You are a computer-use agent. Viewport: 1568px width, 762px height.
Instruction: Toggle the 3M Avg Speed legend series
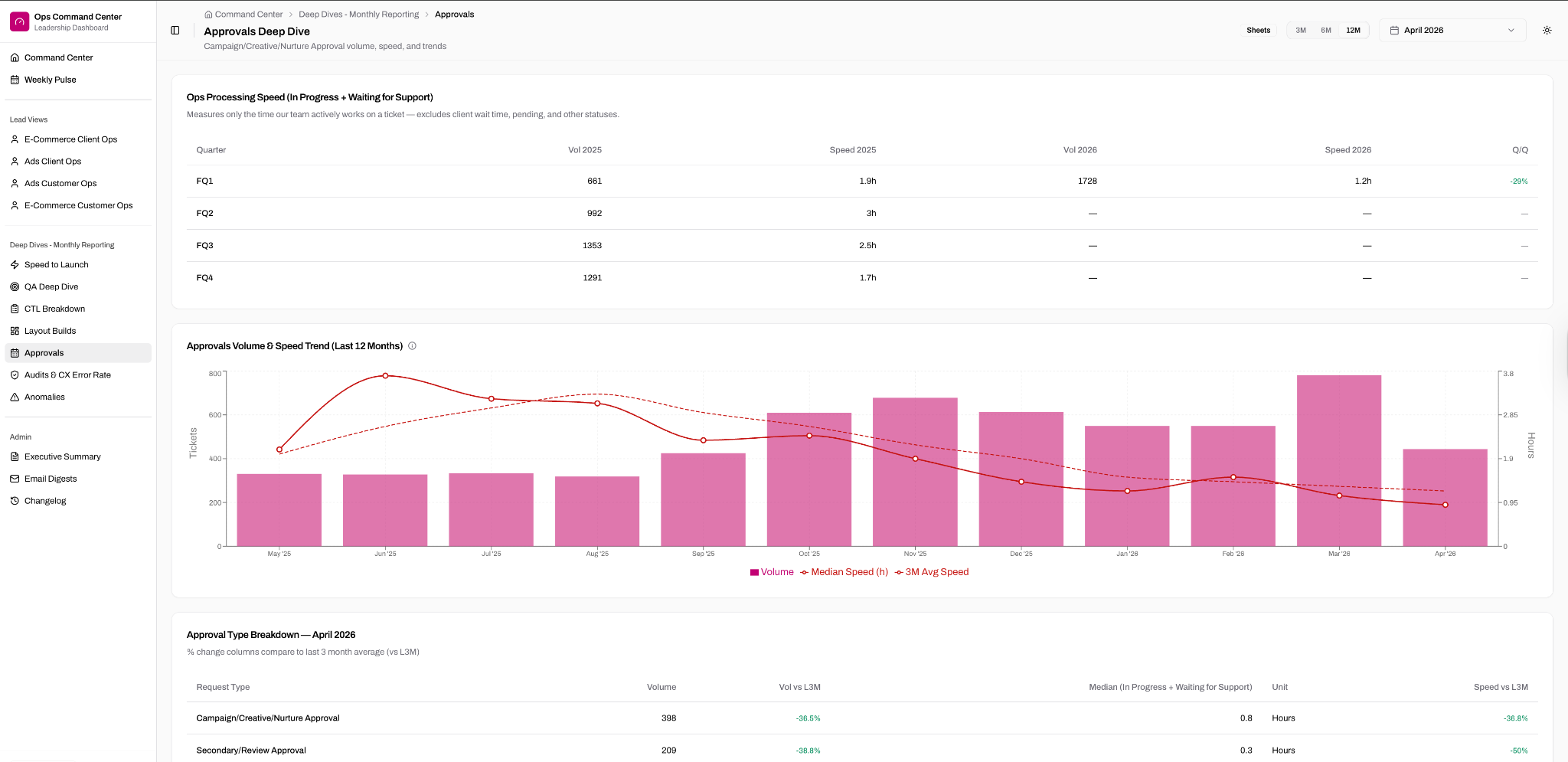(x=932, y=572)
